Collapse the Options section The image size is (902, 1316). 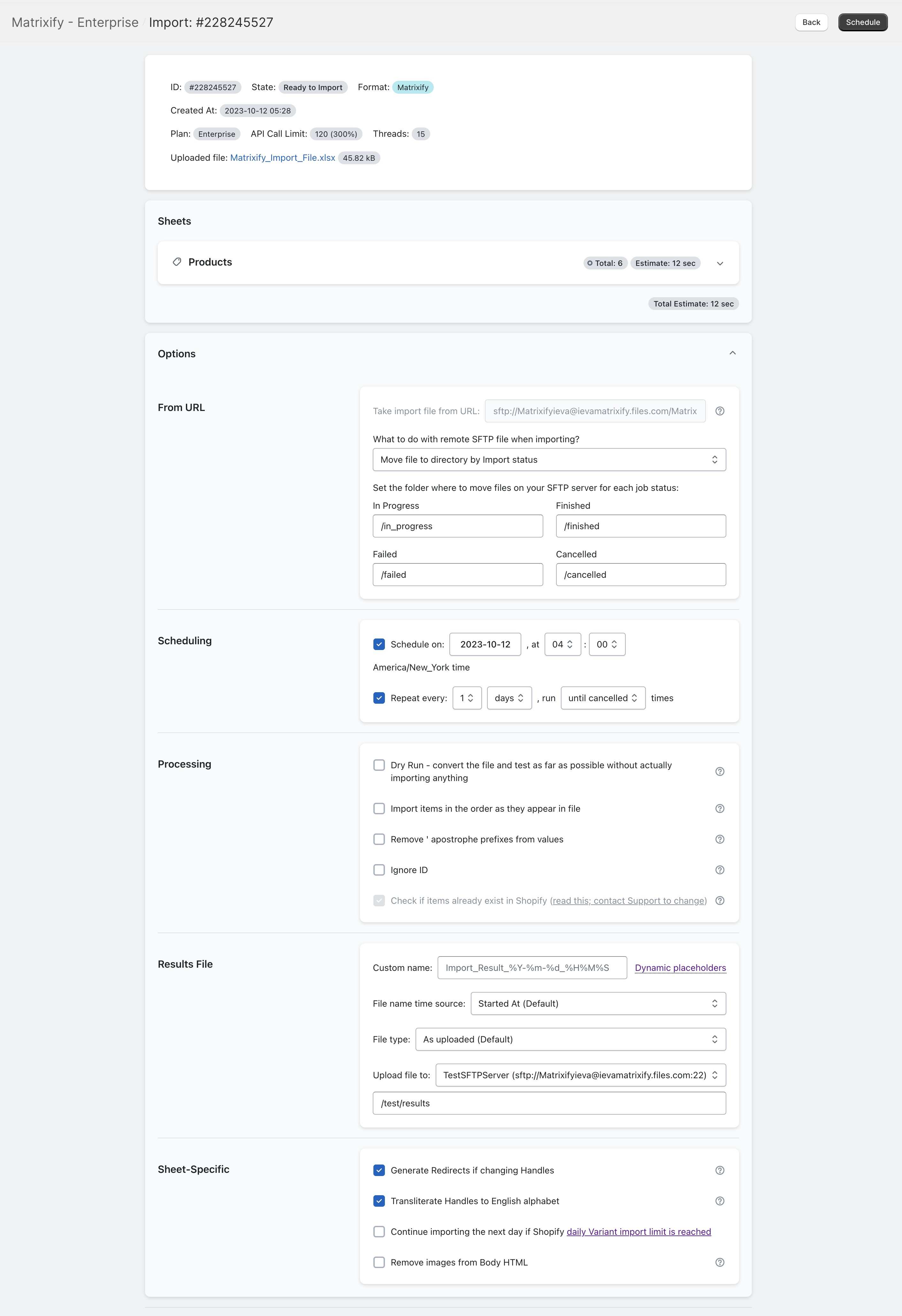pos(732,353)
